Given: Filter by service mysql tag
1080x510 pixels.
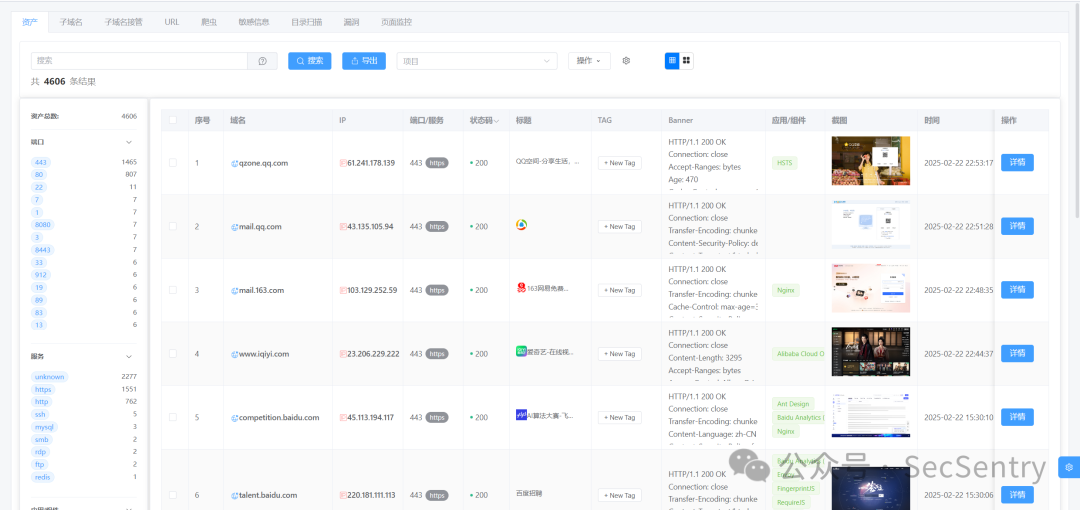Looking at the screenshot, I should (43, 427).
